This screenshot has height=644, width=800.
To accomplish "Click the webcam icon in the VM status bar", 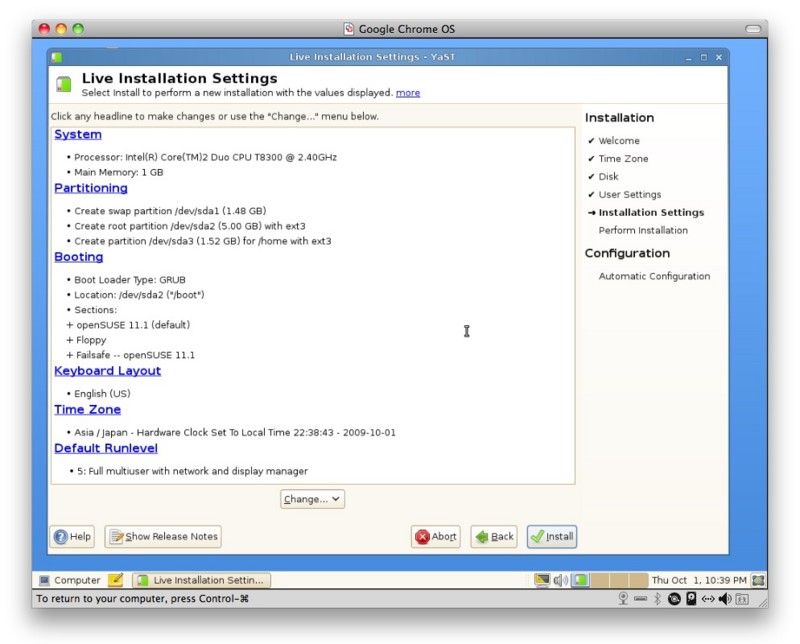I will tap(623, 599).
